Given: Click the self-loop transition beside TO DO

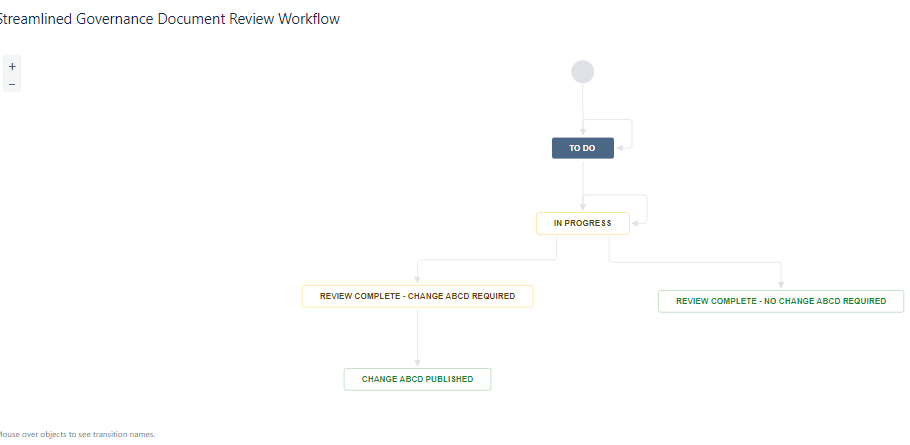Looking at the screenshot, I should pos(632,134).
